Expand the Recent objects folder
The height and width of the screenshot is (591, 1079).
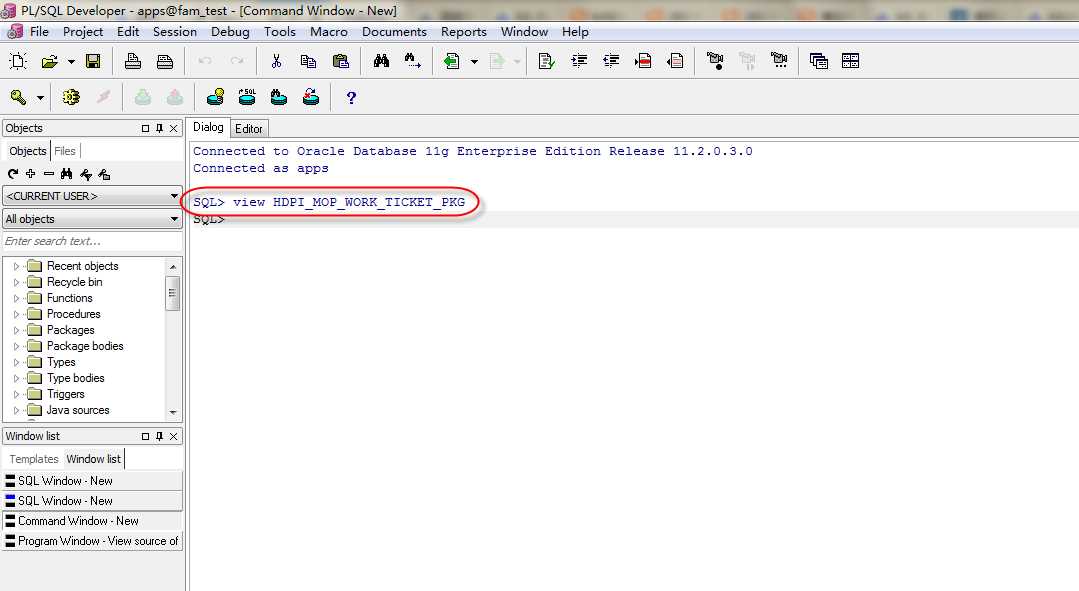tap(17, 266)
